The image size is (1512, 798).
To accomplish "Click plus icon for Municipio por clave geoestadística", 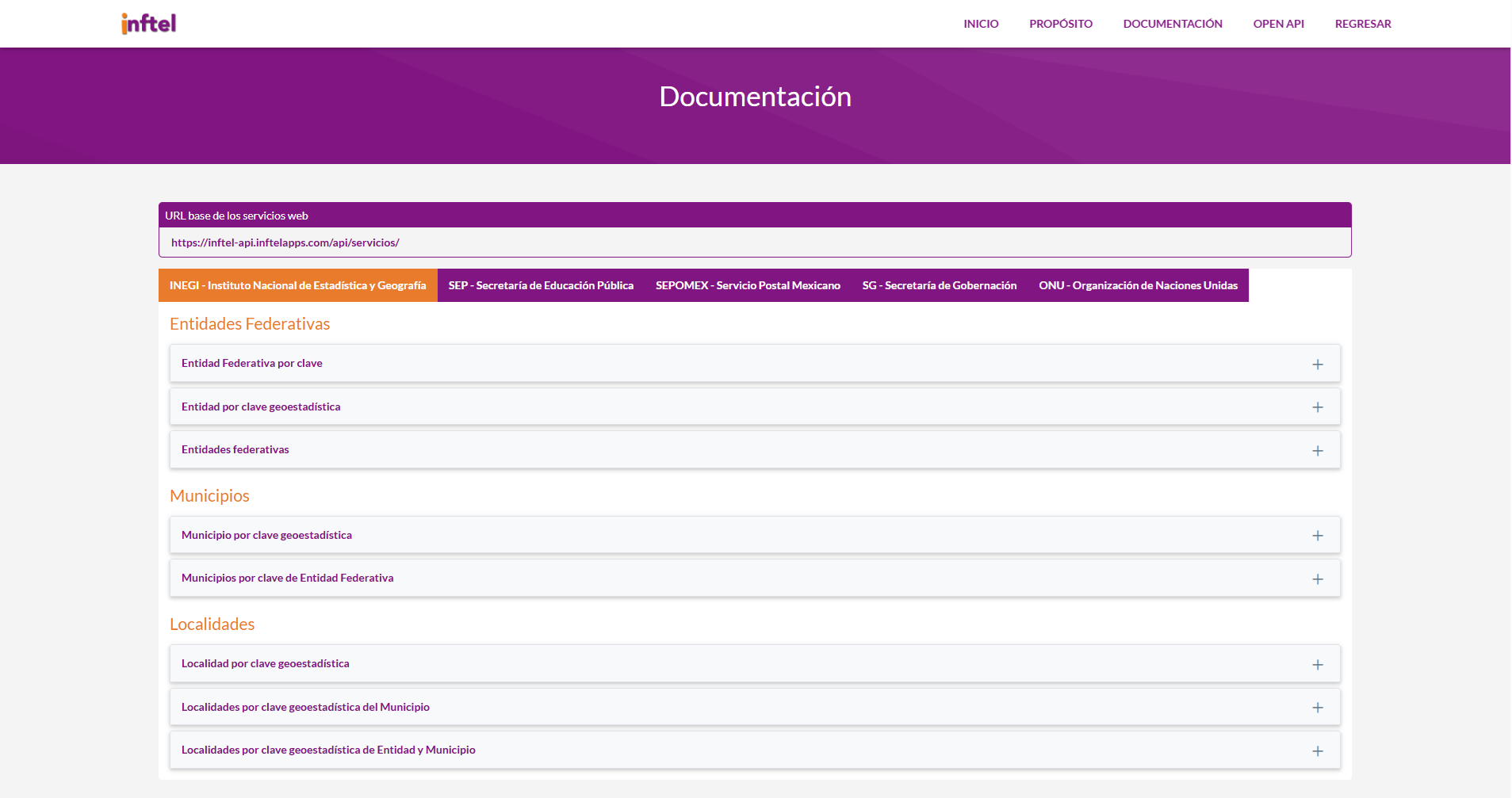I will click(1317, 536).
